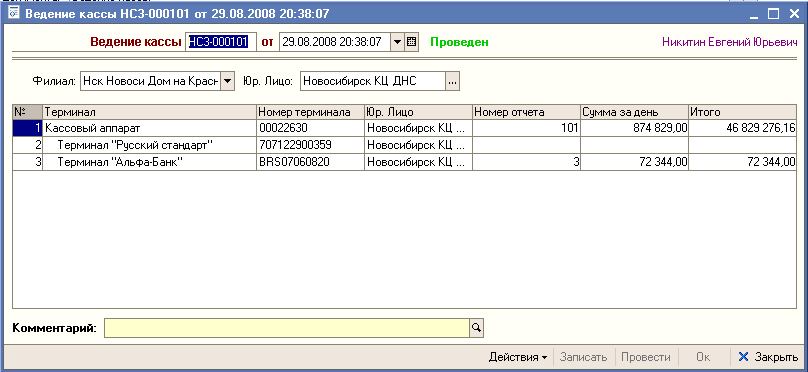Click the Закрыть button
The height and width of the screenshot is (372, 808).
coord(768,357)
